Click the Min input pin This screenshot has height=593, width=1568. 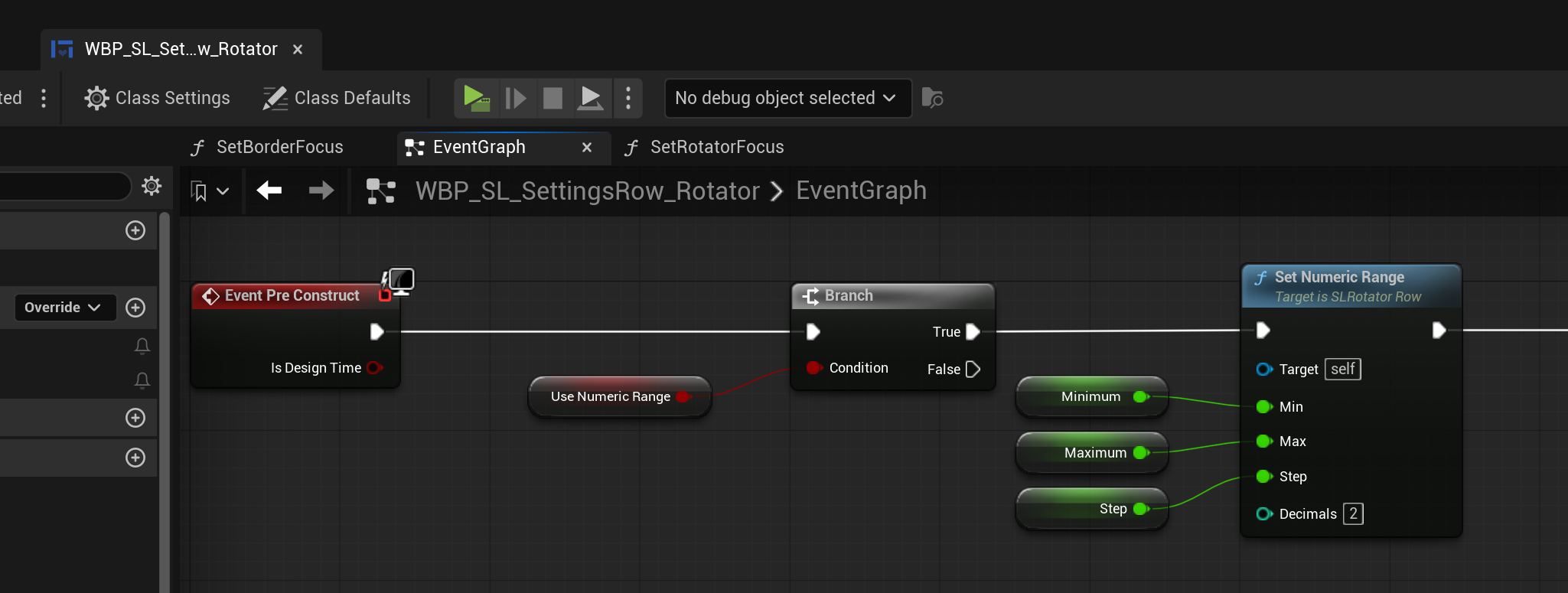[x=1263, y=406]
